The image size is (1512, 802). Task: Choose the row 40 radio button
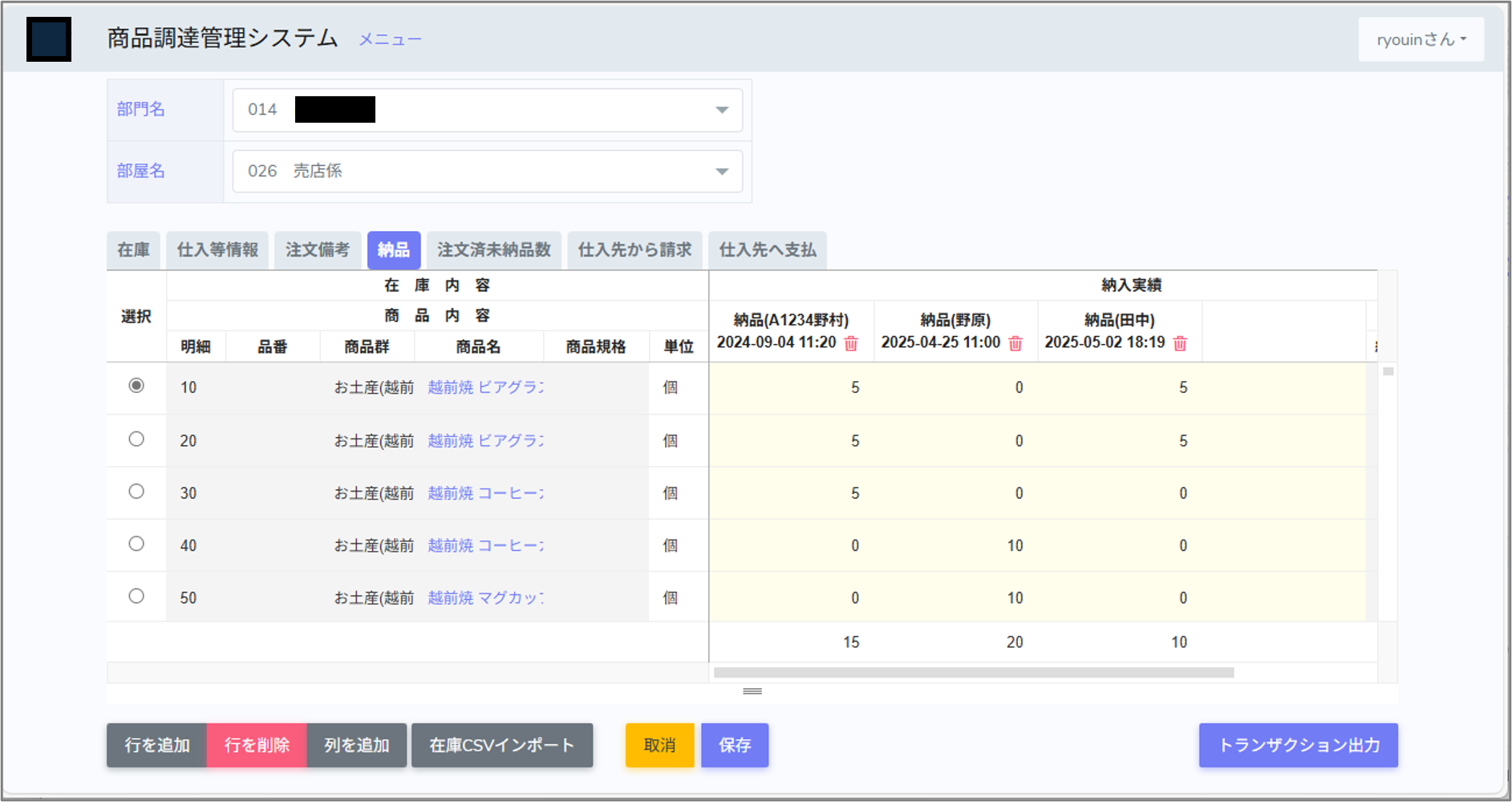[x=136, y=544]
